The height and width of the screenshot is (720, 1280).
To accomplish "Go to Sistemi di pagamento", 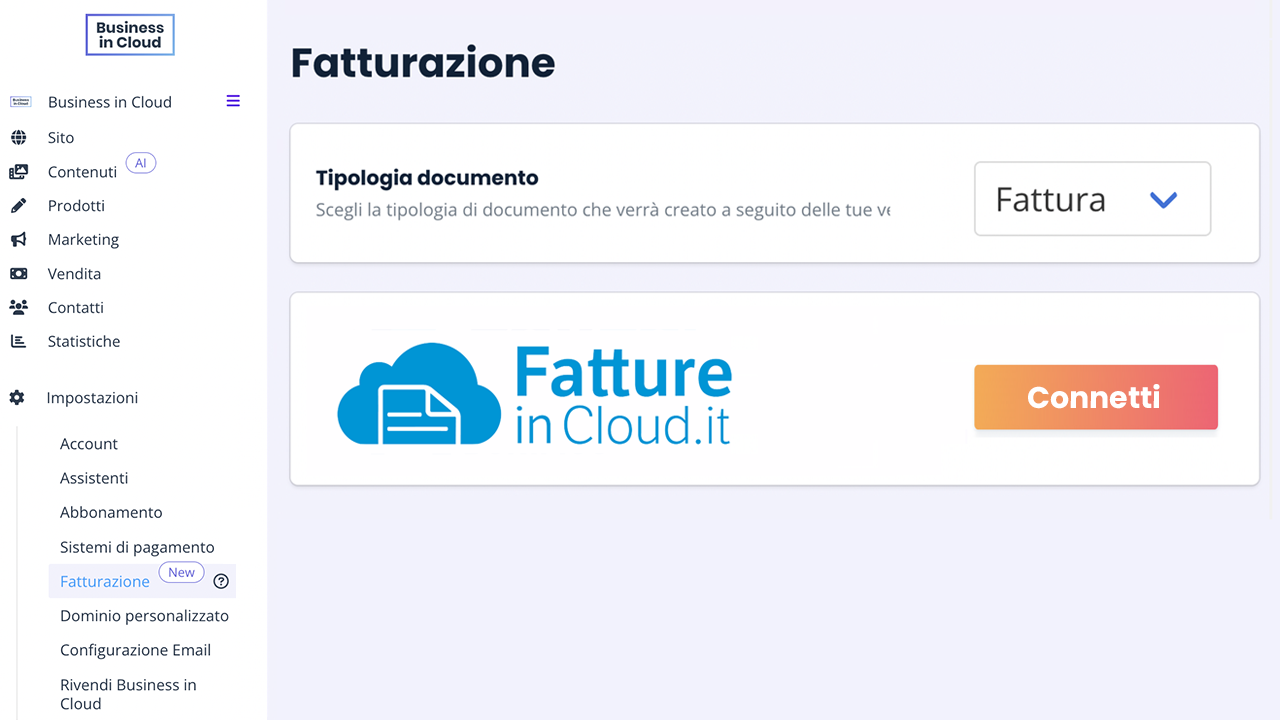I will tap(137, 547).
